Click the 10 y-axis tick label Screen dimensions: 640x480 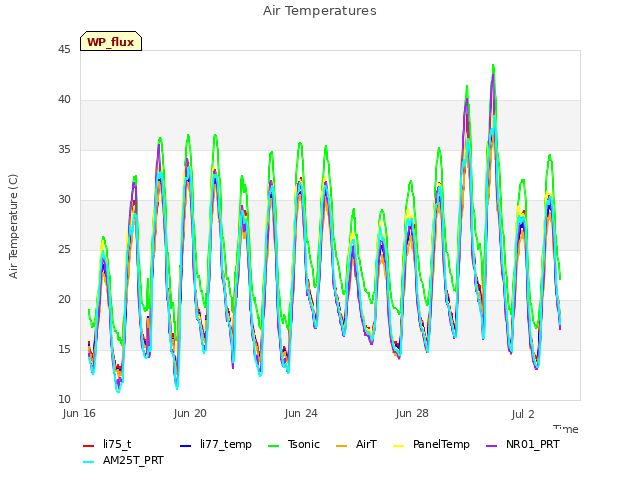pyautogui.click(x=64, y=400)
